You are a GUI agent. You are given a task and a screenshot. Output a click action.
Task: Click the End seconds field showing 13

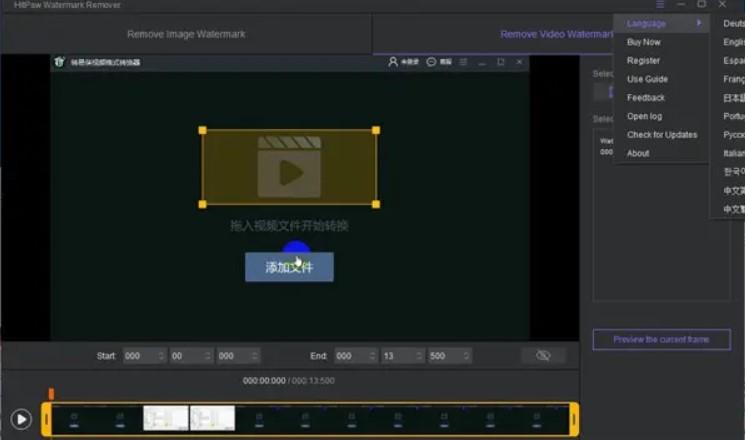click(x=402, y=356)
